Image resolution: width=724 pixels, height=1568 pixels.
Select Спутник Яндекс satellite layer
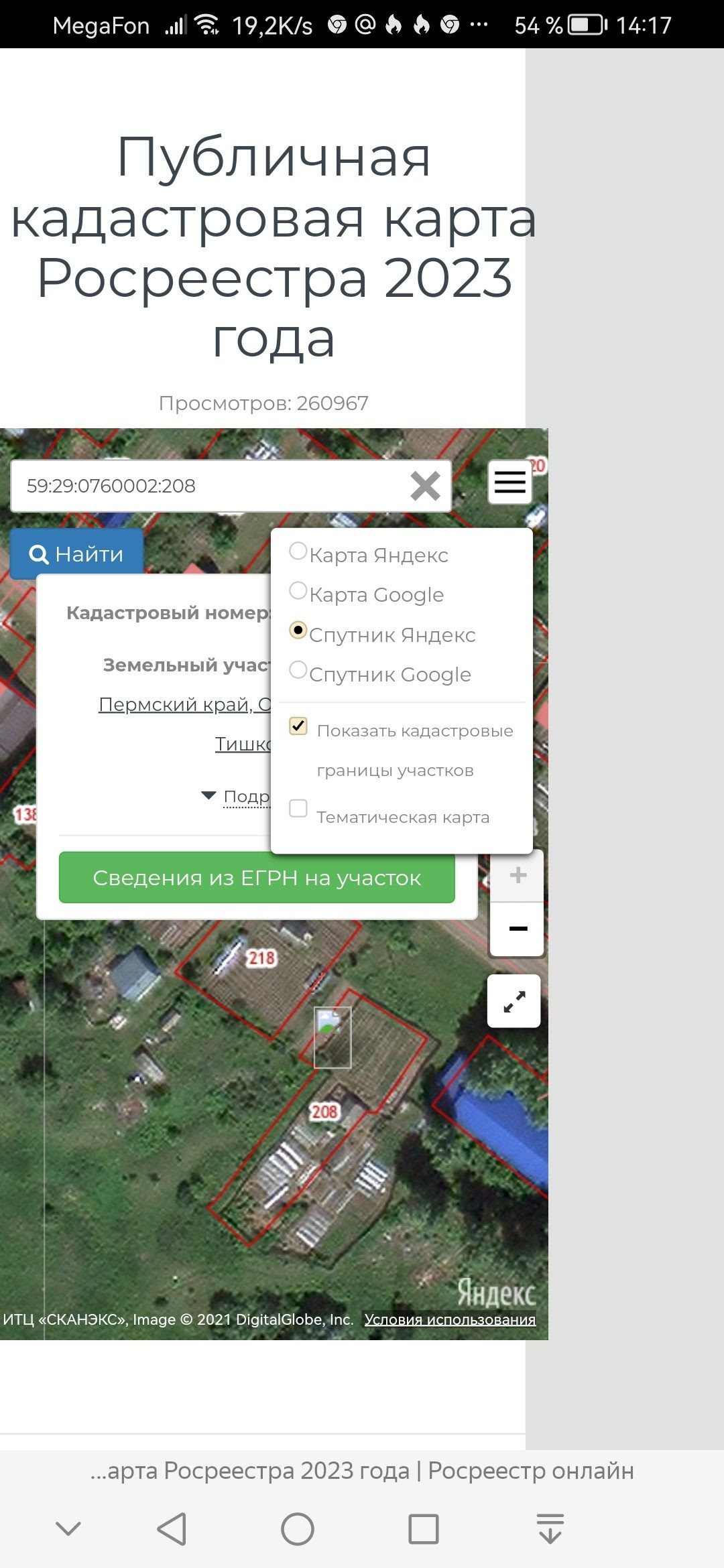click(x=298, y=631)
